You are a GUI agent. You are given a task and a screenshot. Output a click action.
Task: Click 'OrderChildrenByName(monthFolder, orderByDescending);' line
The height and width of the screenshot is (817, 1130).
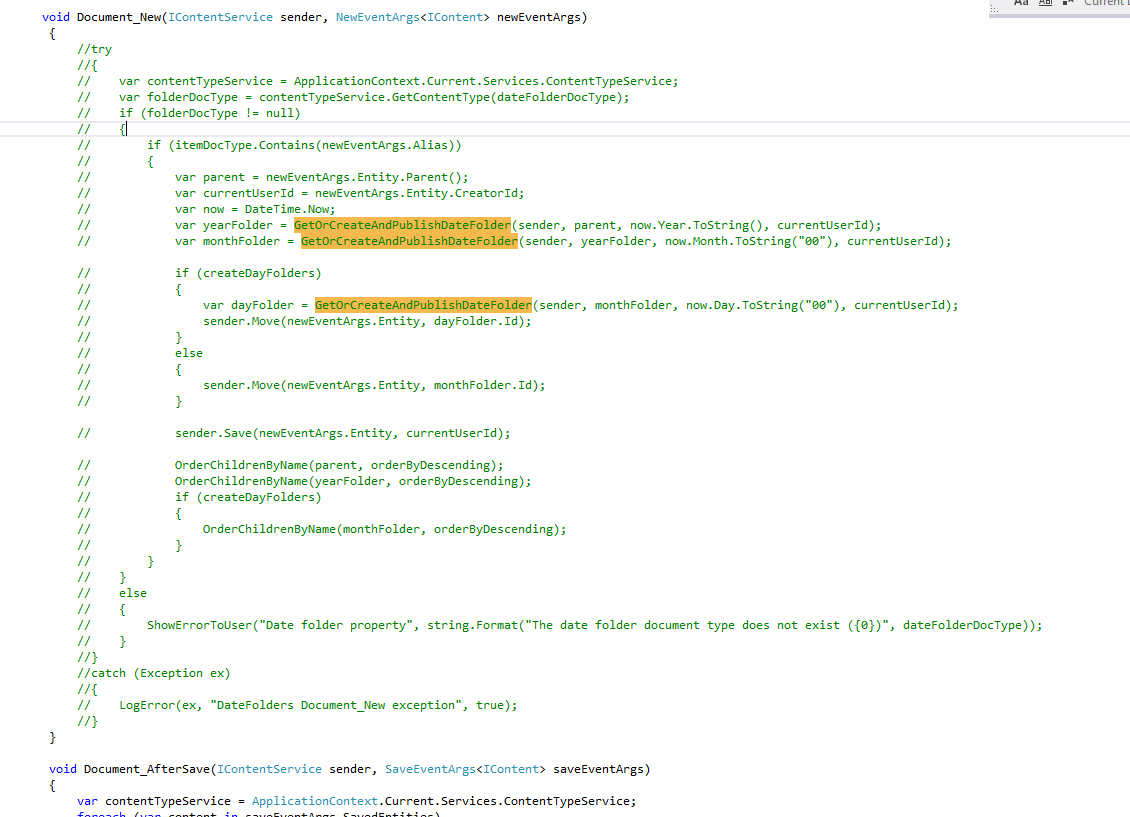pos(384,529)
